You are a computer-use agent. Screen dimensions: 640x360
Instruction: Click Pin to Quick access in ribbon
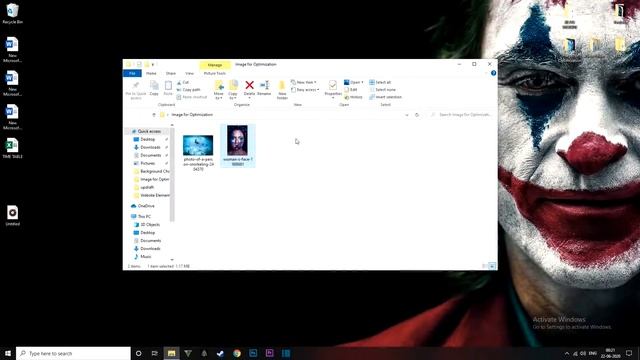tap(136, 90)
